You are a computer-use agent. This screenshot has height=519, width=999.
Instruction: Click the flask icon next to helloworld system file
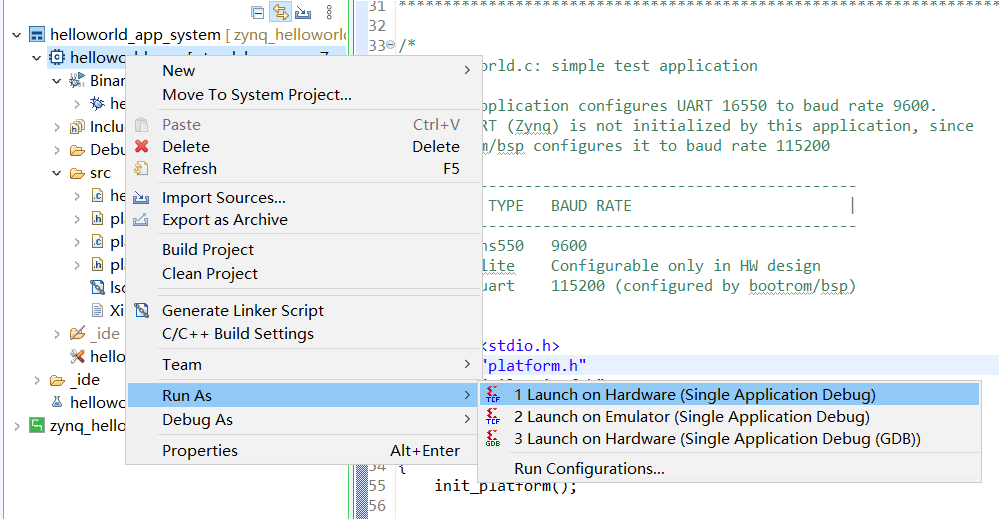57,402
